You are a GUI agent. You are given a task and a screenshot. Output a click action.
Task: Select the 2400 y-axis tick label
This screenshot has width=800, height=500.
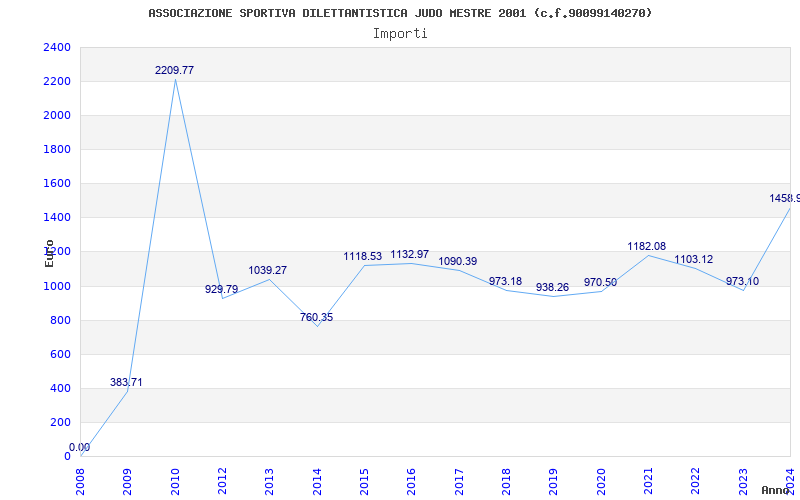(57, 47)
